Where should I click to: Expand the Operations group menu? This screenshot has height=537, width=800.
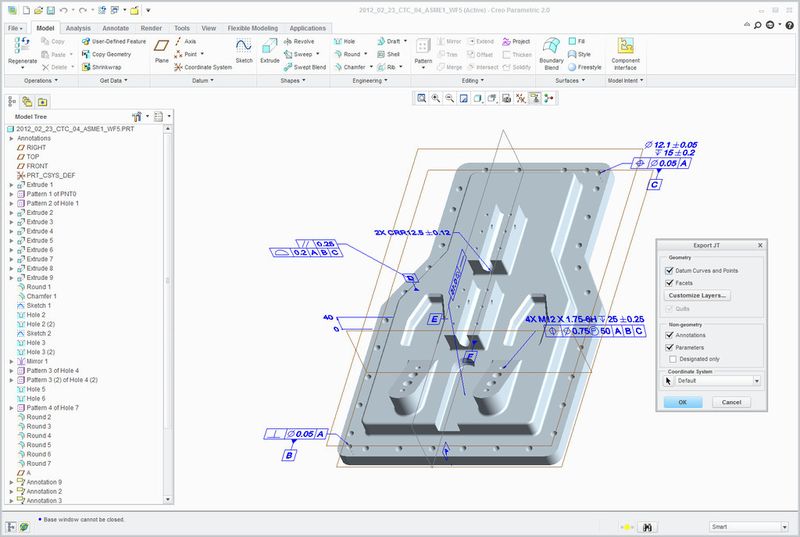point(41,81)
